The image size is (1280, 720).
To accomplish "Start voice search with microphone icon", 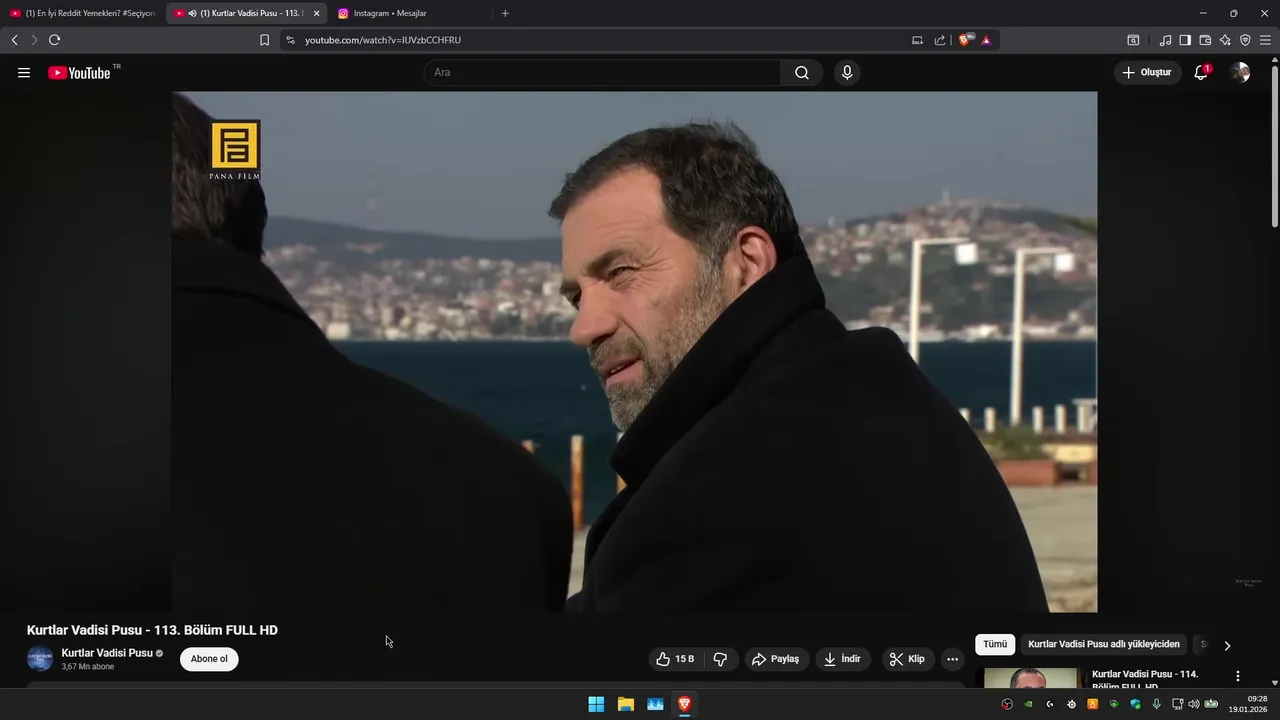I will click(x=847, y=73).
